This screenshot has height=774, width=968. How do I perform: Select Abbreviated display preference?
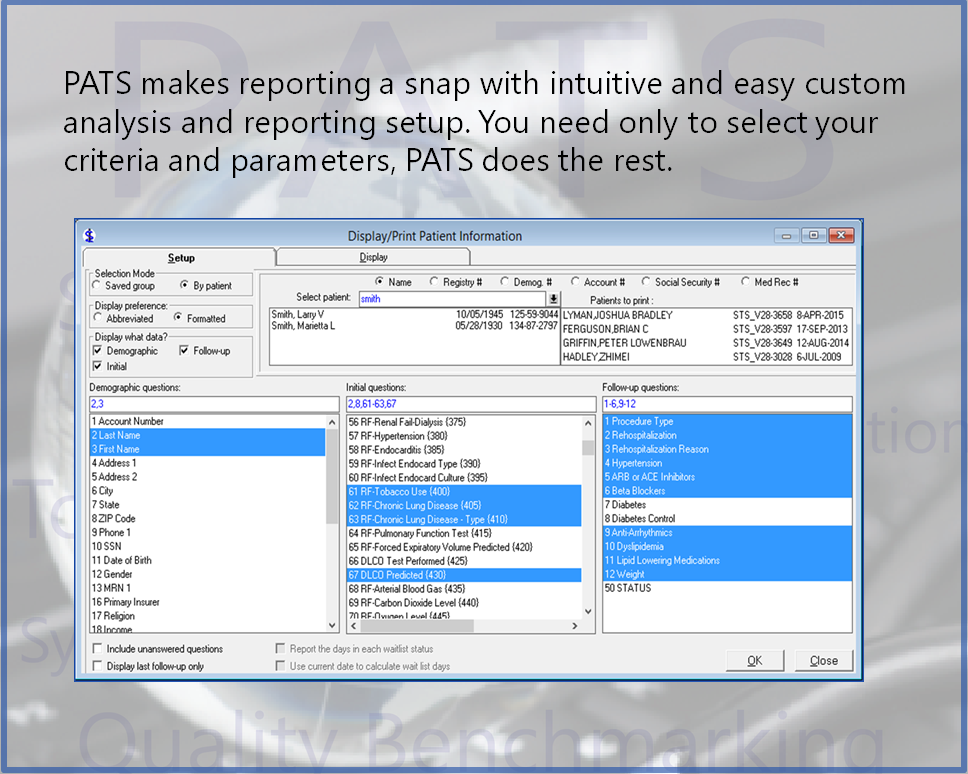[123, 318]
